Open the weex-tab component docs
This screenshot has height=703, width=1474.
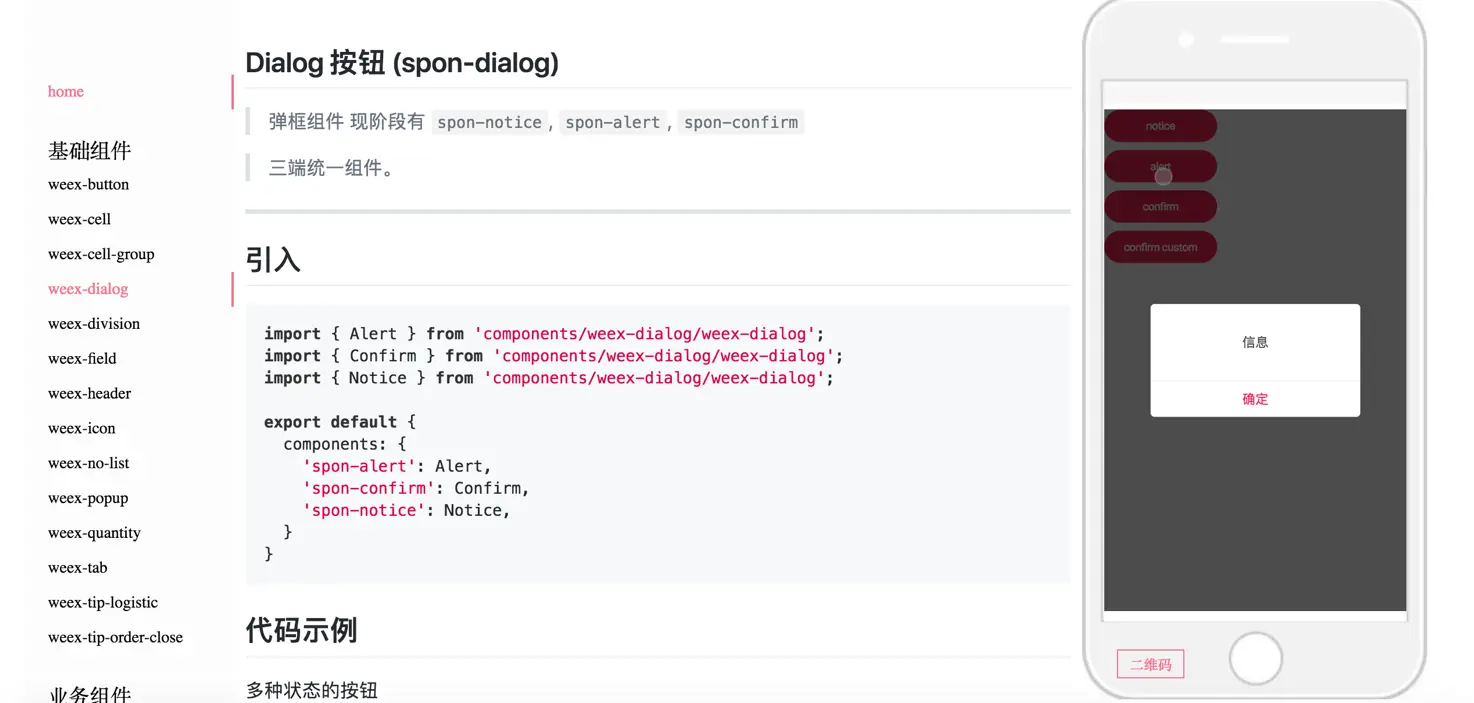[x=77, y=568]
